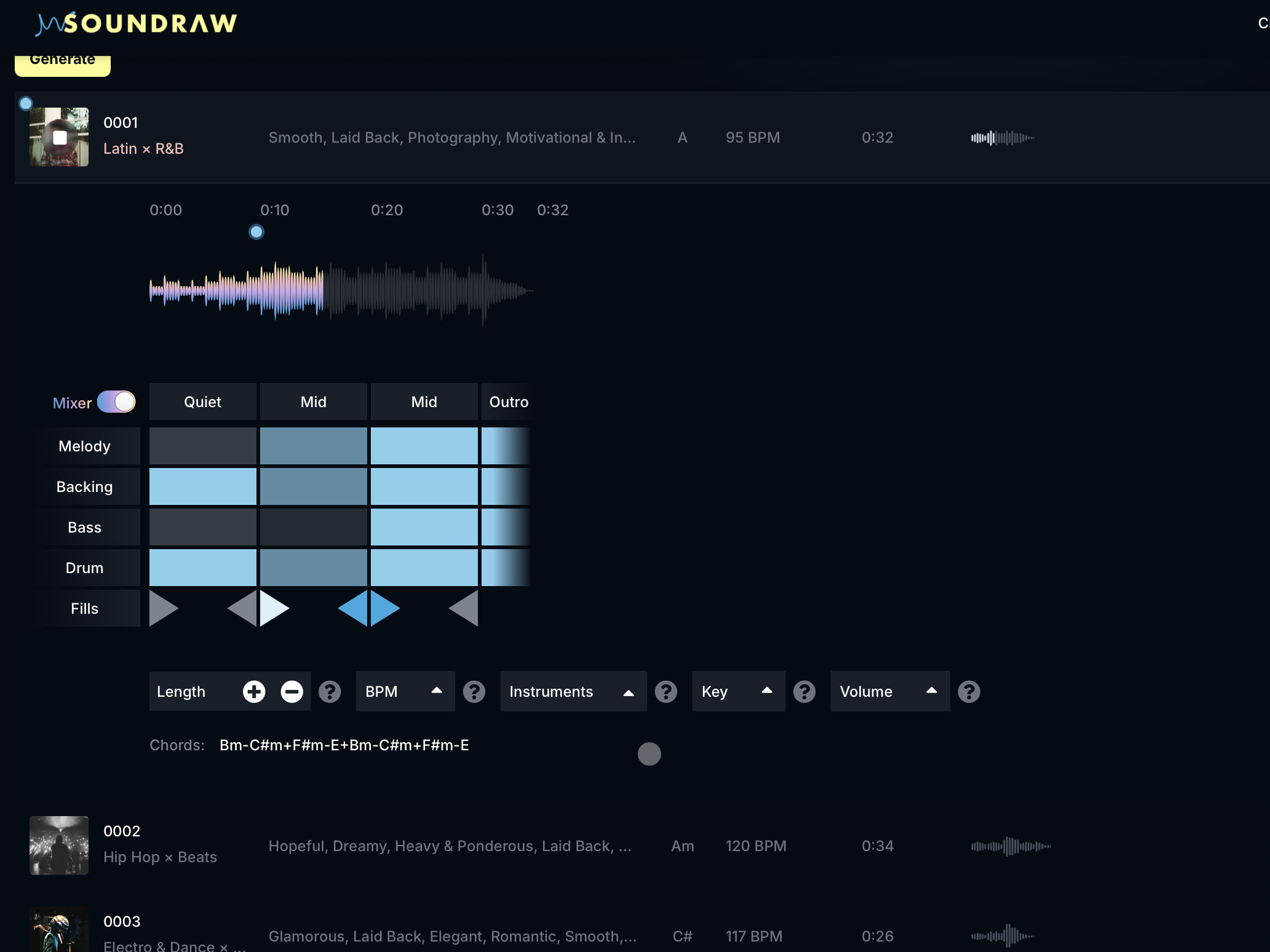Select the Outro section header
Viewport: 1270px width, 952px height.
pyautogui.click(x=507, y=402)
